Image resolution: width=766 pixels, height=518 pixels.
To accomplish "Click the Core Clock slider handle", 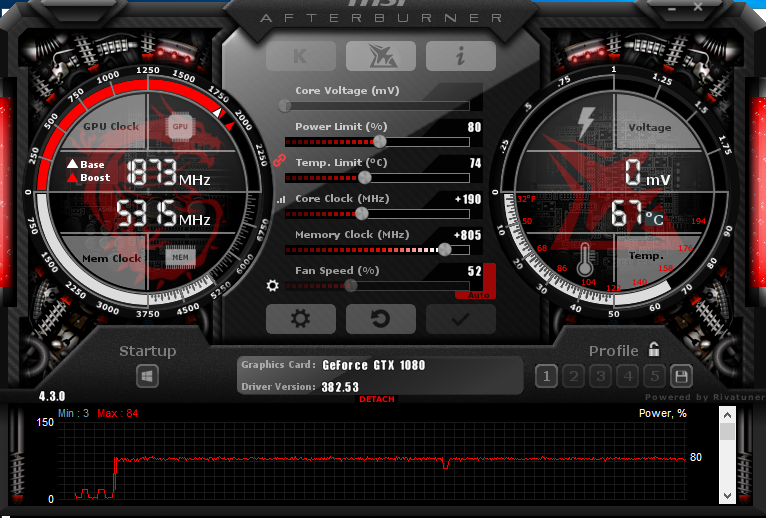I will click(362, 214).
